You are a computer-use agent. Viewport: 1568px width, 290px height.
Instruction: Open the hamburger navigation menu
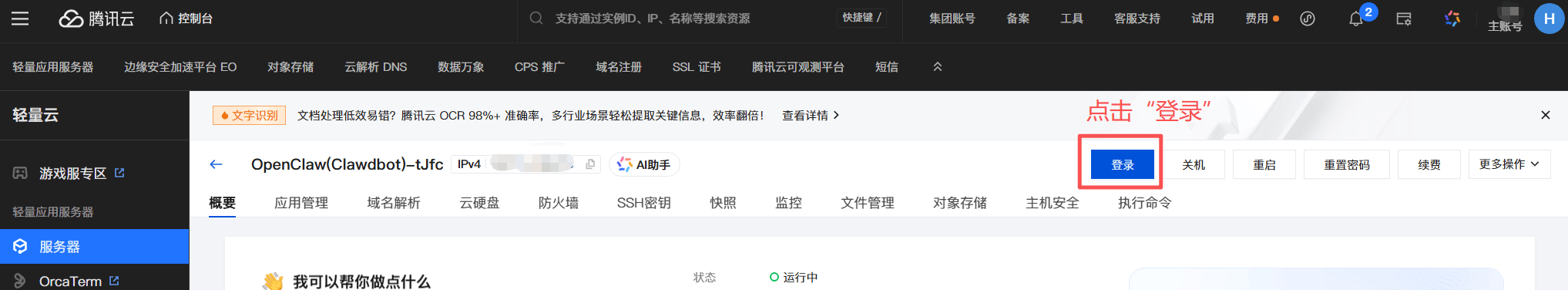[20, 19]
